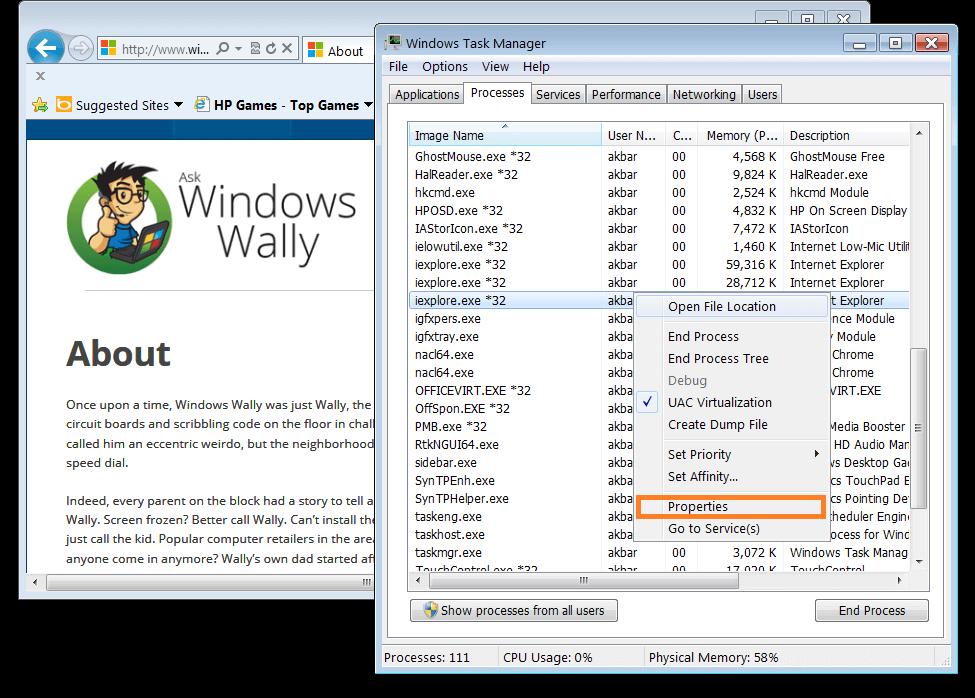This screenshot has height=698, width=975.
Task: Select taskmgr.exe process row
Action: coord(659,553)
